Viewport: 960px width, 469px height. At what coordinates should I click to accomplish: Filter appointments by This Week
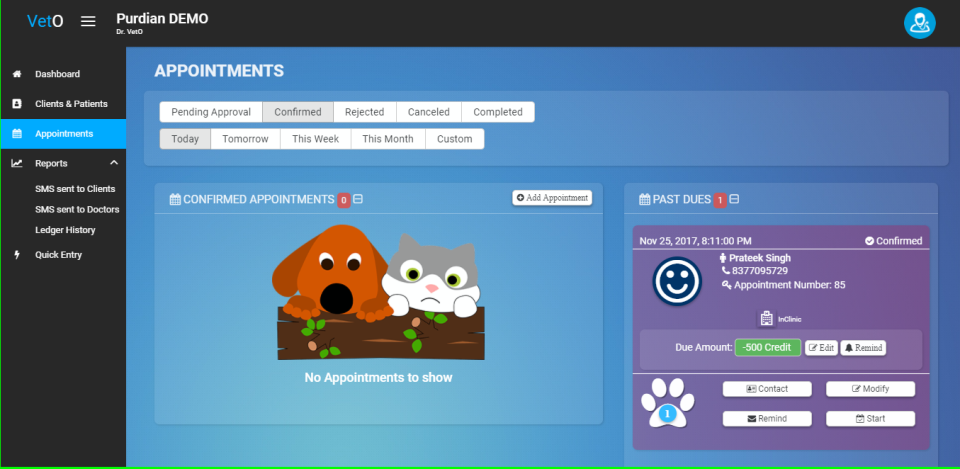point(315,139)
